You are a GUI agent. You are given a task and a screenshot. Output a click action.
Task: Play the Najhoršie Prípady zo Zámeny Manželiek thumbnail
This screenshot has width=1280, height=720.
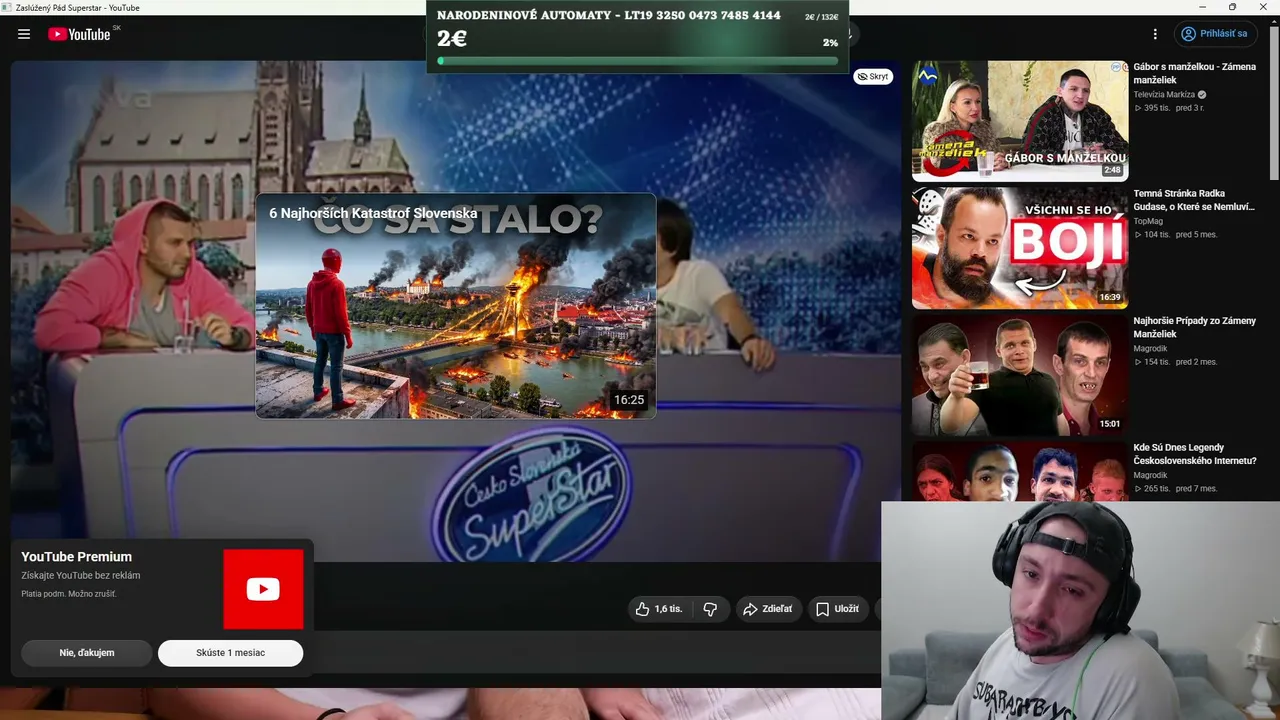[1020, 375]
